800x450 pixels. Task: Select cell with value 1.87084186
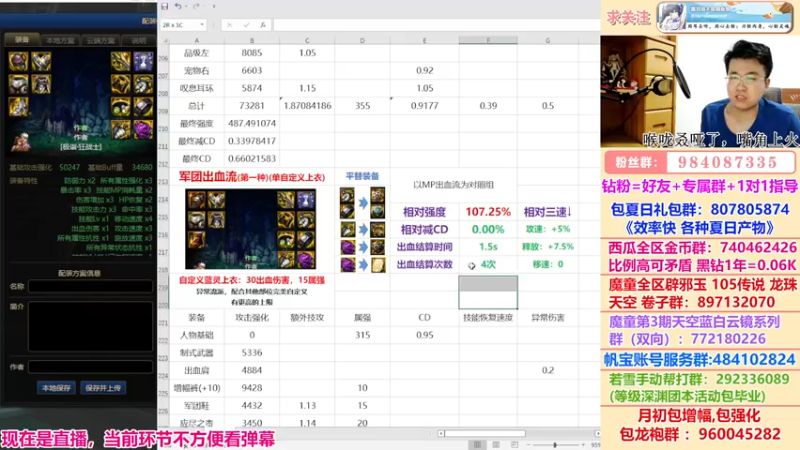[307, 106]
